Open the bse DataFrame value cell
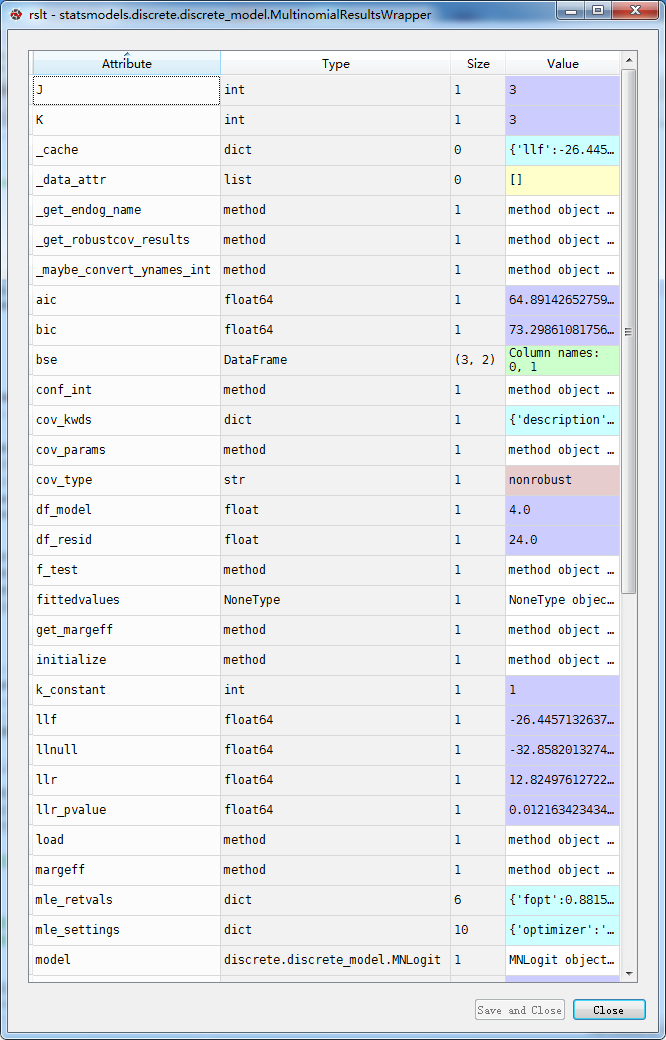 (x=562, y=359)
